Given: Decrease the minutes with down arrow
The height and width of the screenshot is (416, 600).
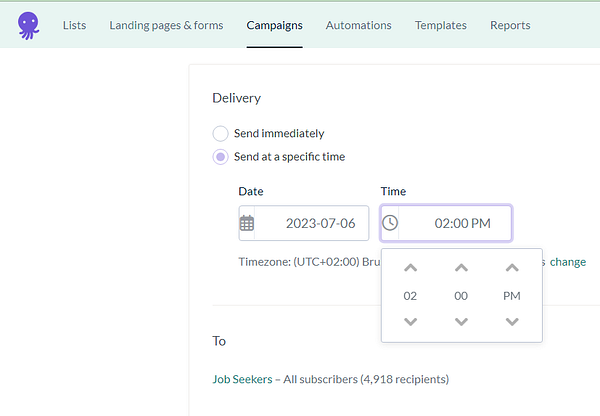Looking at the screenshot, I should click(461, 321).
